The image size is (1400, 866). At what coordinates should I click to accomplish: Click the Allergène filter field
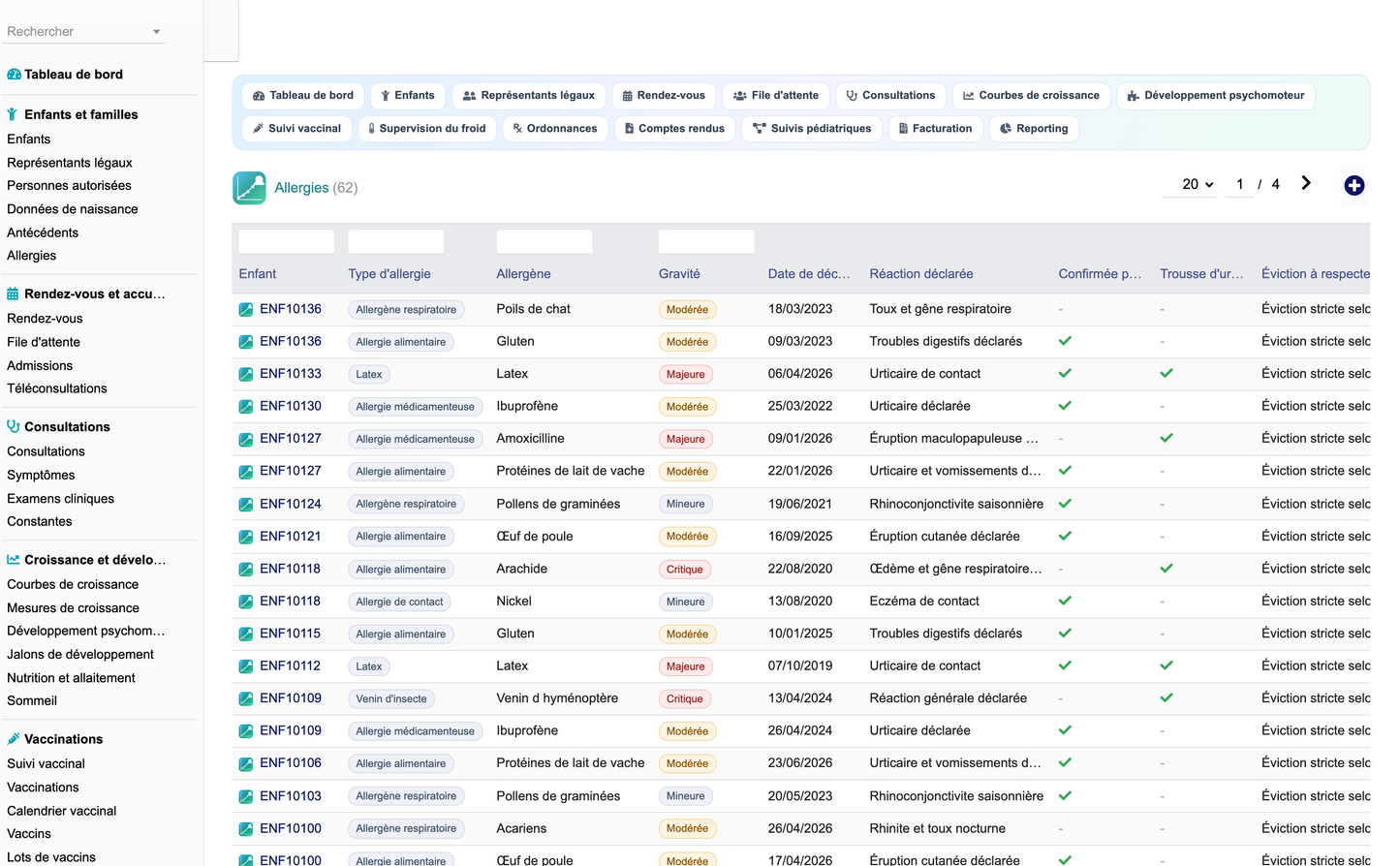pyautogui.click(x=544, y=242)
